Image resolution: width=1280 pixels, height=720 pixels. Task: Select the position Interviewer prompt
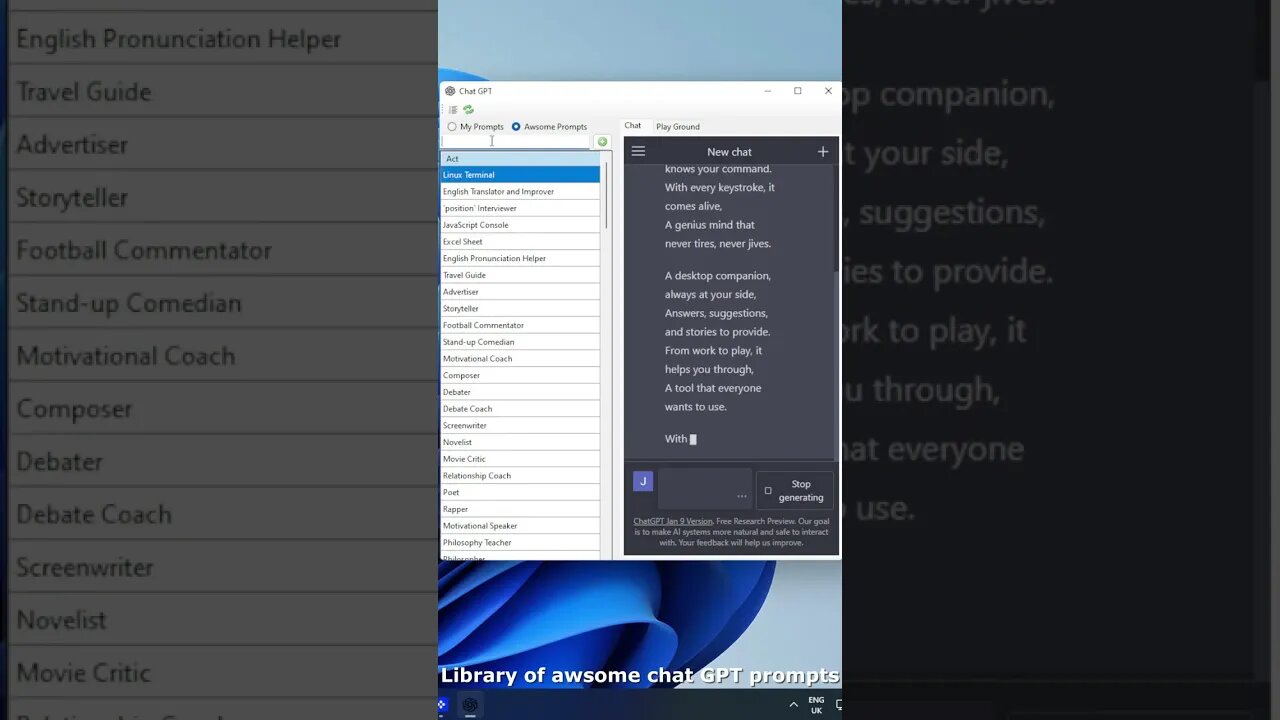520,208
